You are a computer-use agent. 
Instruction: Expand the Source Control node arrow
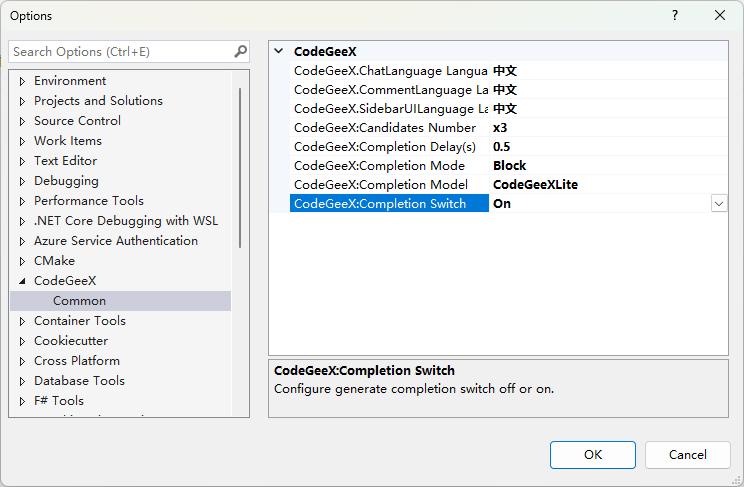[x=22, y=121]
